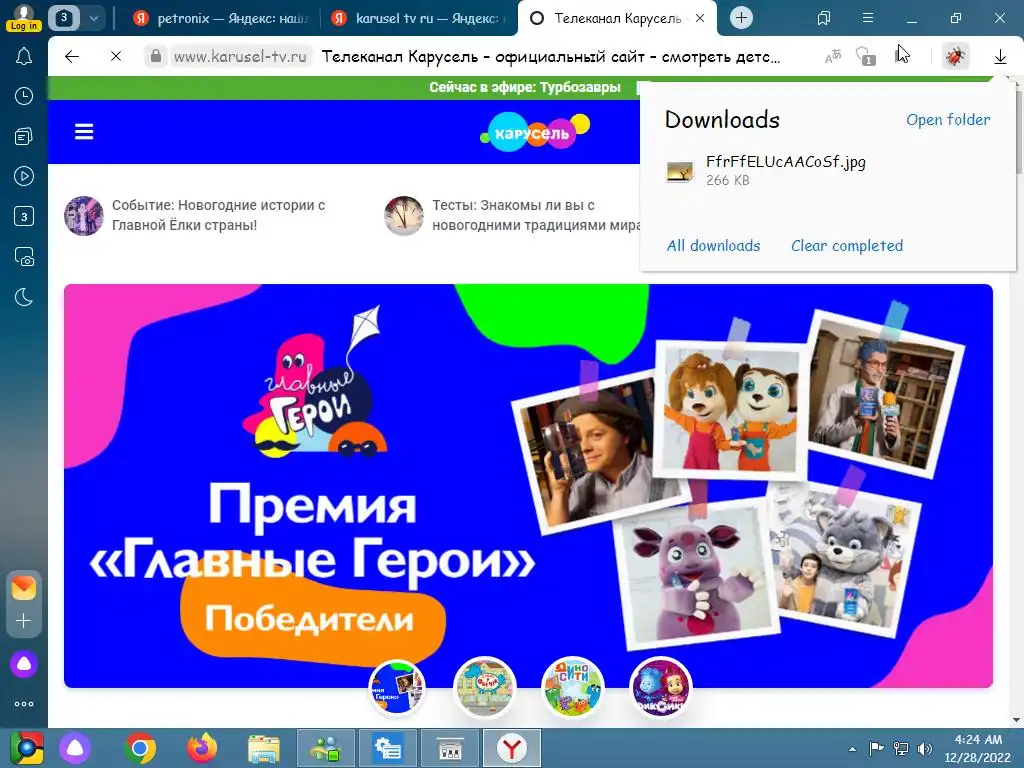This screenshot has height=768, width=1024.
Task: Close the Телеканал Карусель tab
Action: tap(700, 18)
